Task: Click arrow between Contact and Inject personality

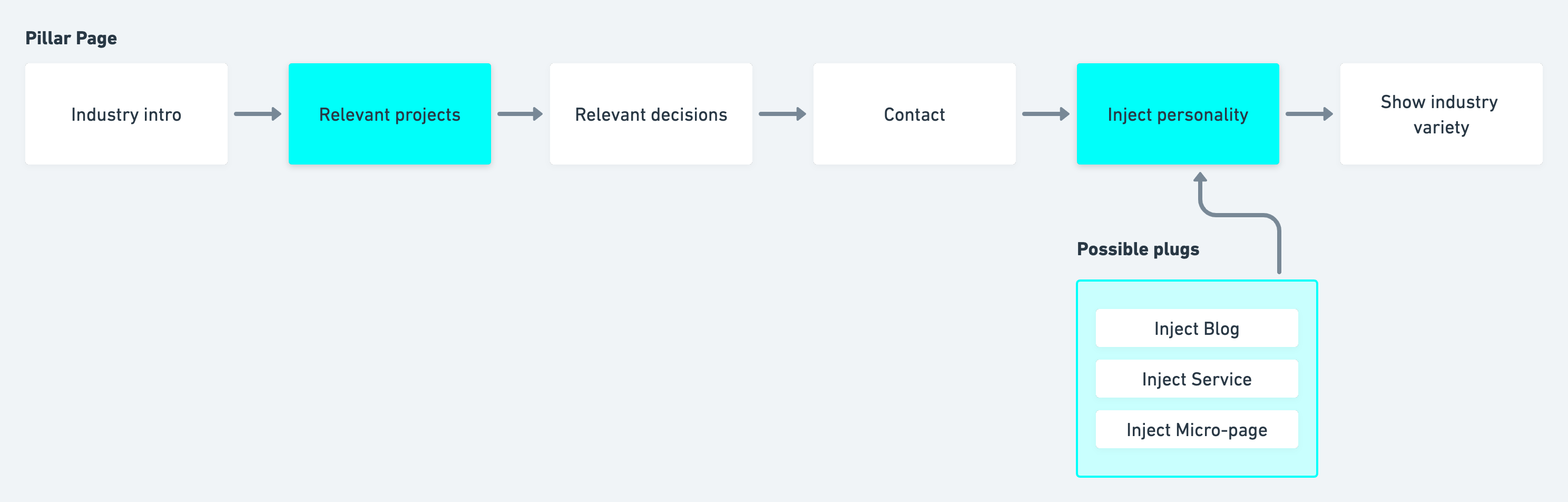Action: tap(1046, 114)
